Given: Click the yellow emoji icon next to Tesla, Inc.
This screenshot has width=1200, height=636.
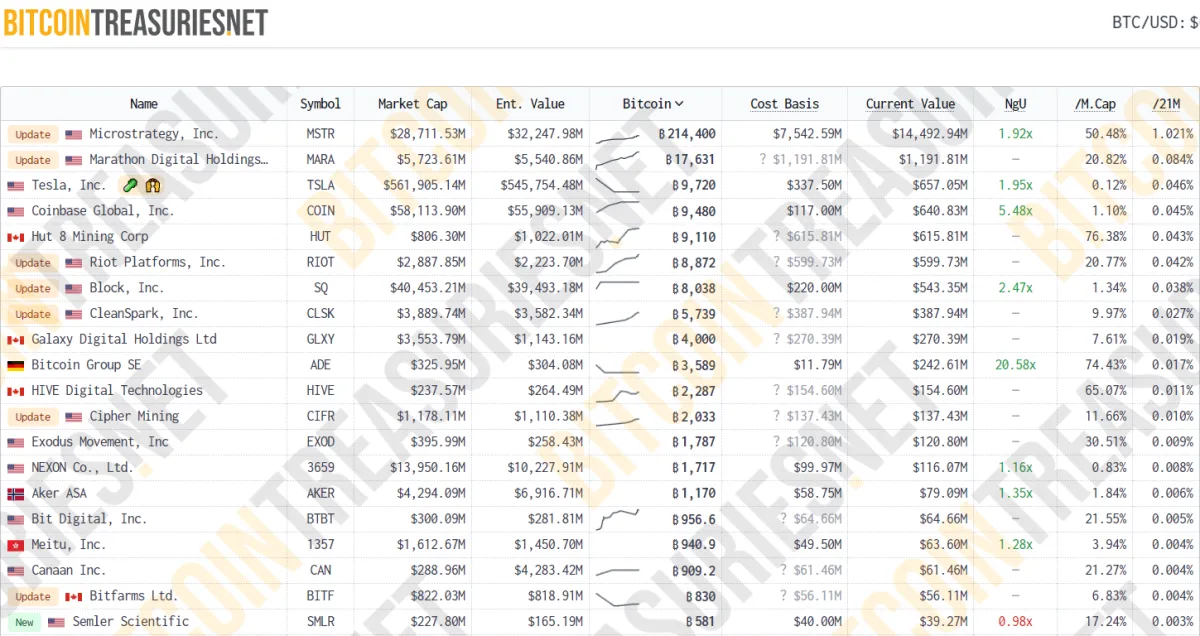Looking at the screenshot, I should click(x=152, y=185).
